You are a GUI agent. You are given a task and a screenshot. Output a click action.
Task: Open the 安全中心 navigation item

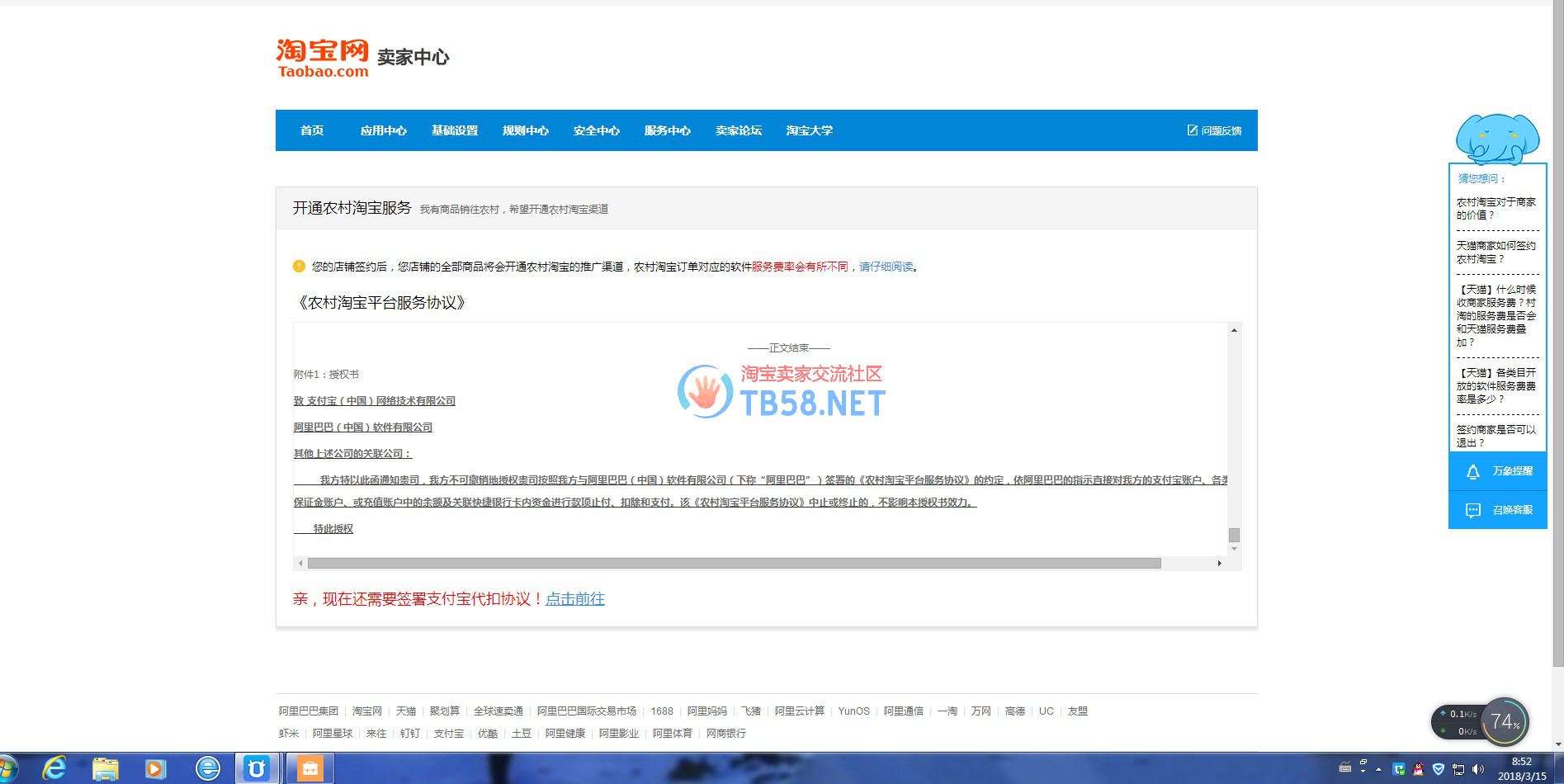click(x=597, y=130)
